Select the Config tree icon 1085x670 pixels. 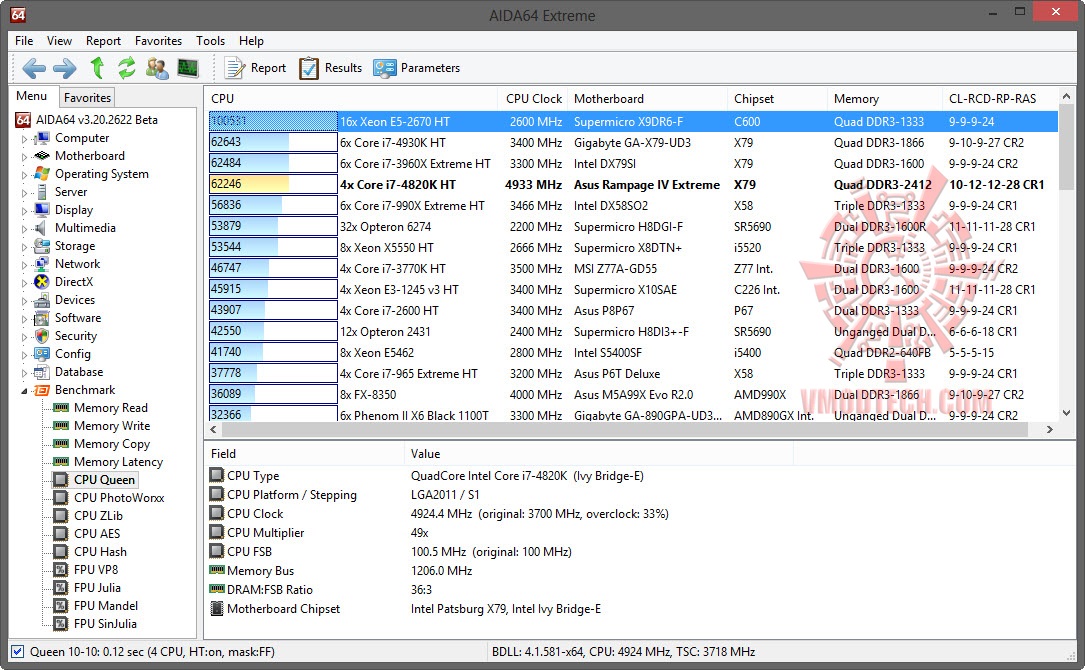(x=42, y=354)
